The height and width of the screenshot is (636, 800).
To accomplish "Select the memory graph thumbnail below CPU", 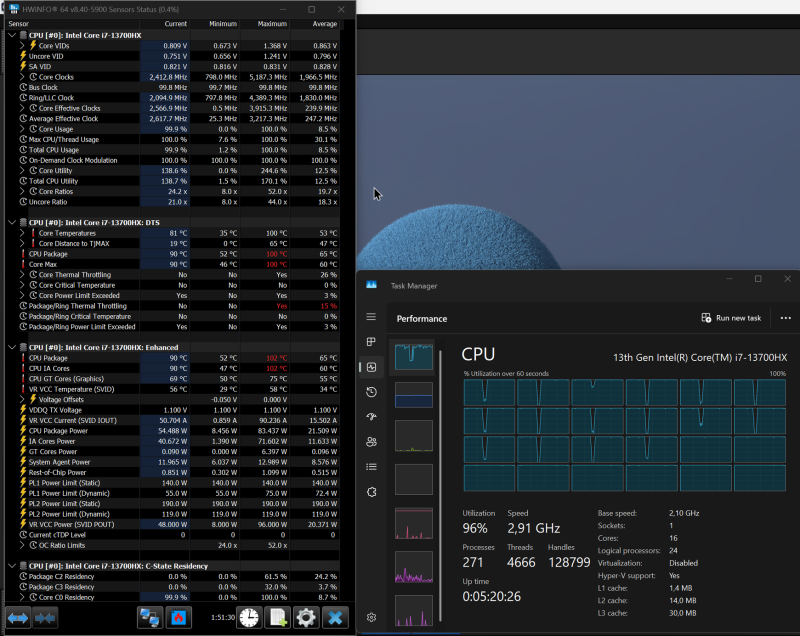I will (414, 395).
